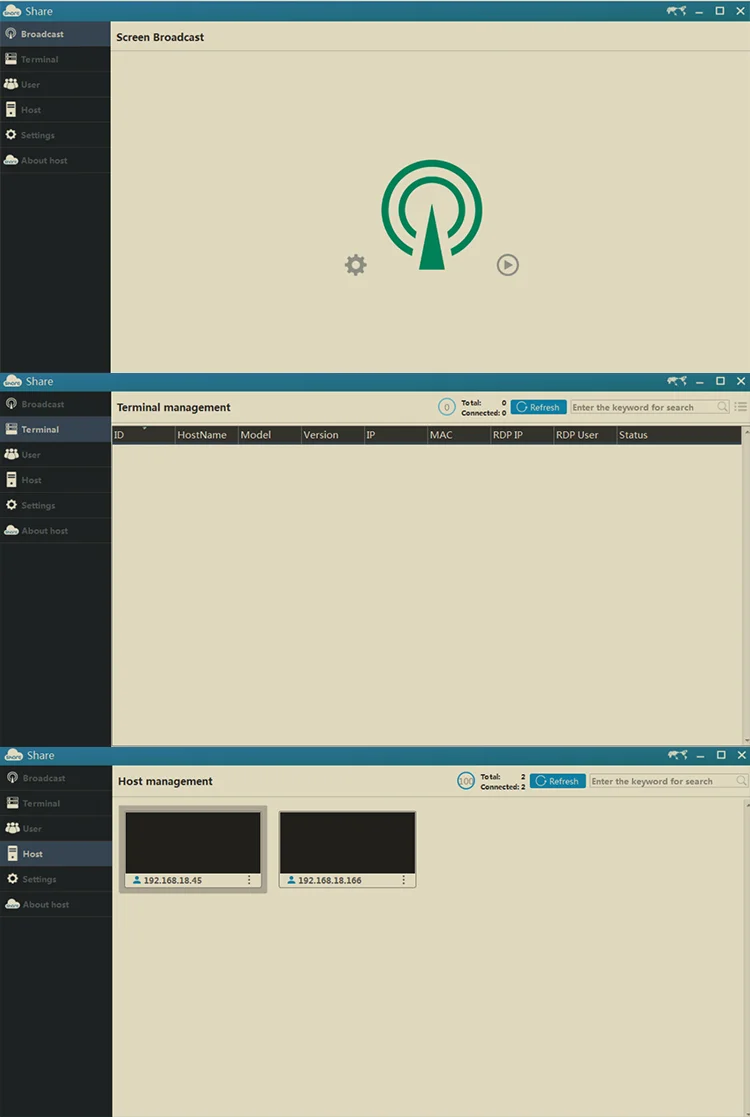The width and height of the screenshot is (750, 1117).
Task: Sort by the HostName column header
Action: 207,435
